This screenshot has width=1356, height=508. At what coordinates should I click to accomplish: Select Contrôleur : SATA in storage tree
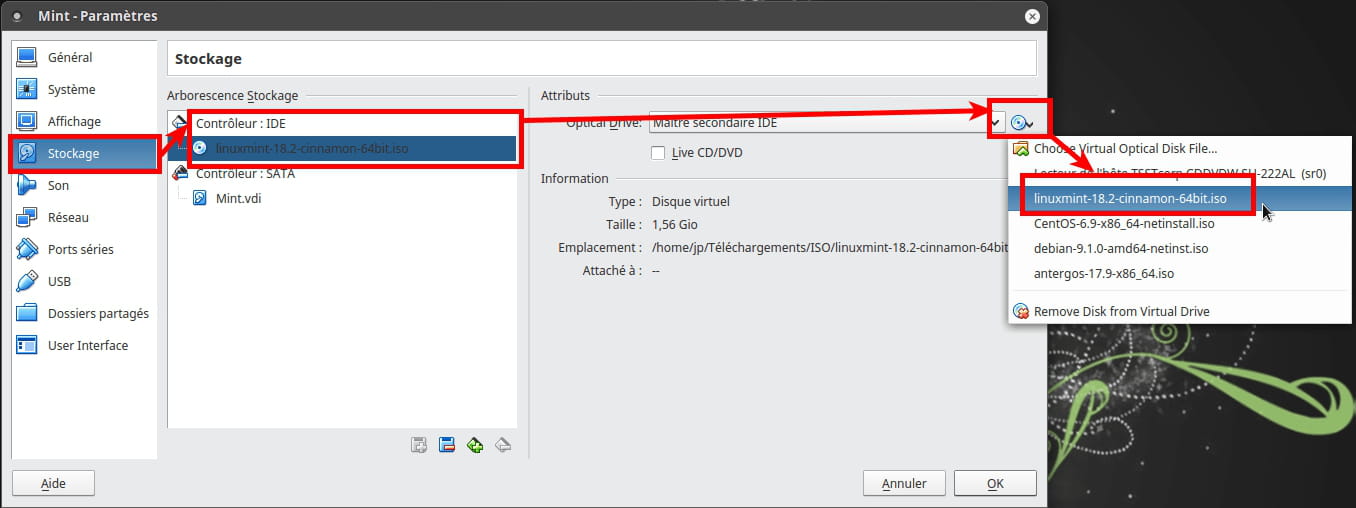tap(342, 173)
